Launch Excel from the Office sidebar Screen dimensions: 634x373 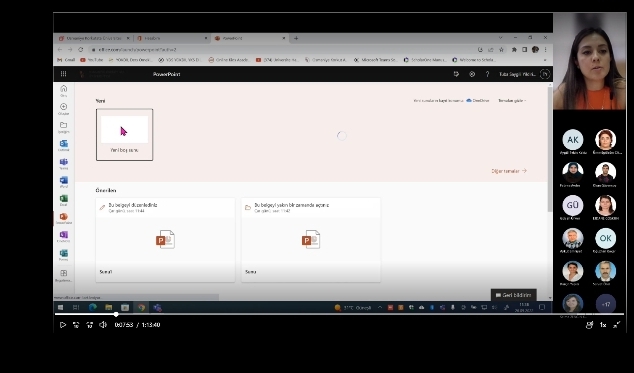tap(63, 200)
